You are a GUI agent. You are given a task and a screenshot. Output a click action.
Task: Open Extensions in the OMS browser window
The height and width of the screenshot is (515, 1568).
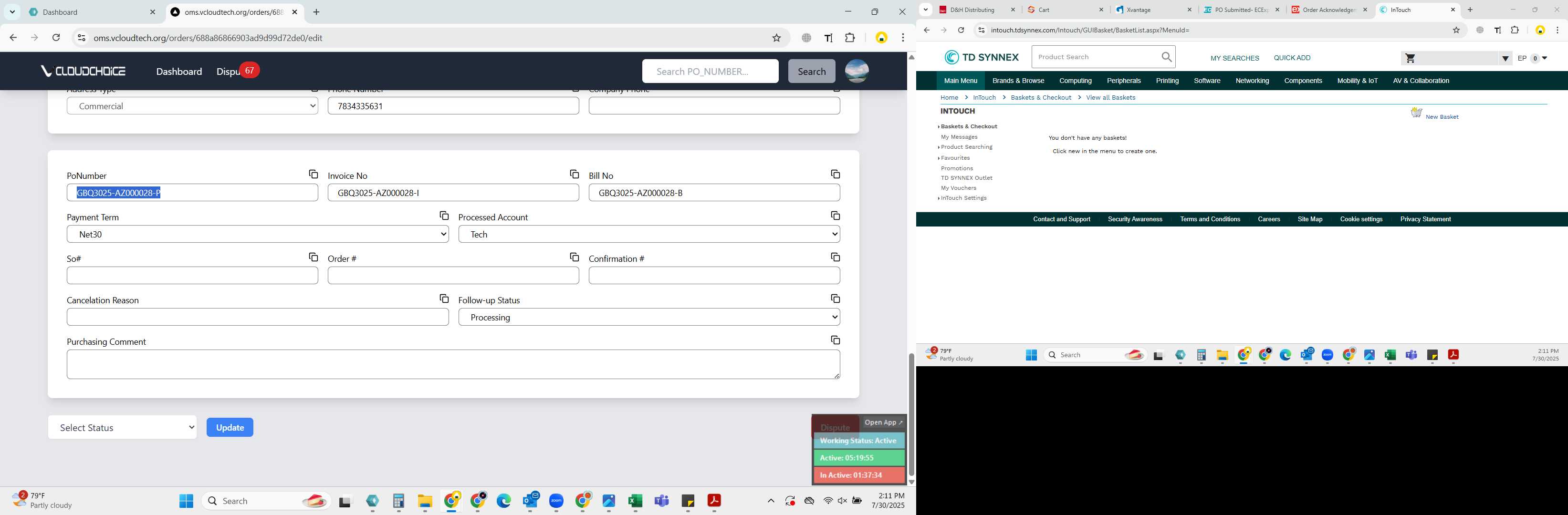850,38
